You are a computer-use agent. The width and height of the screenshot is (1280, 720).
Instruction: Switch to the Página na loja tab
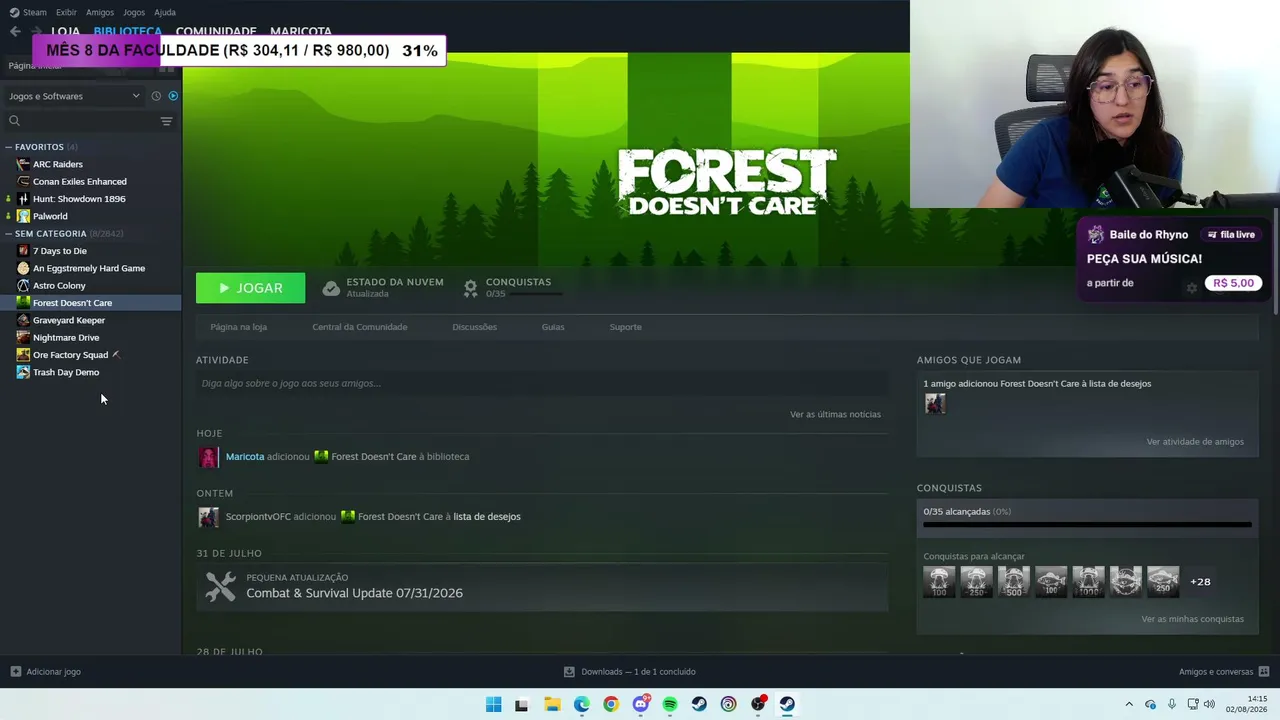pos(239,327)
